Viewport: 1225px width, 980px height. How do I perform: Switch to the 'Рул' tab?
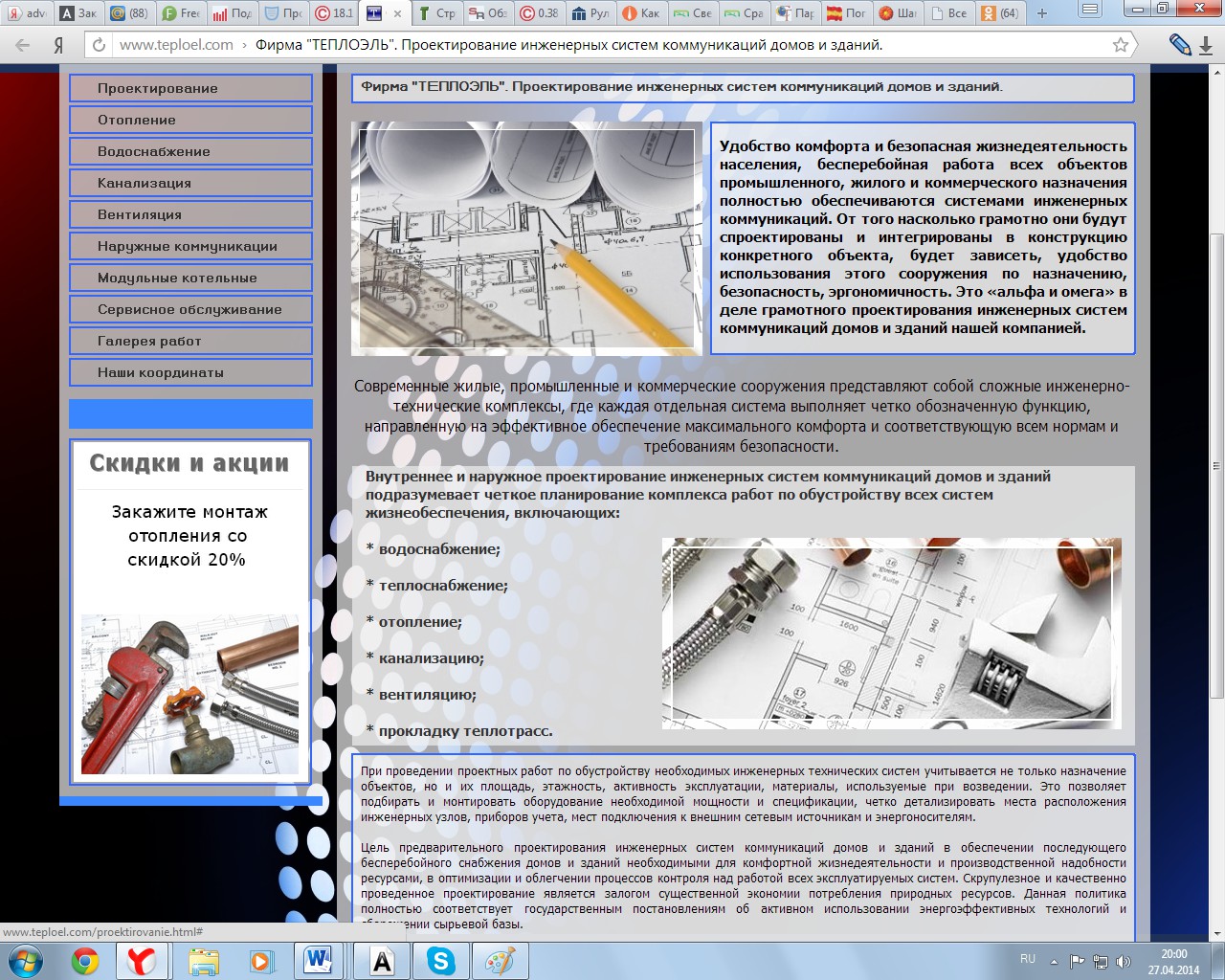pyautogui.click(x=590, y=13)
